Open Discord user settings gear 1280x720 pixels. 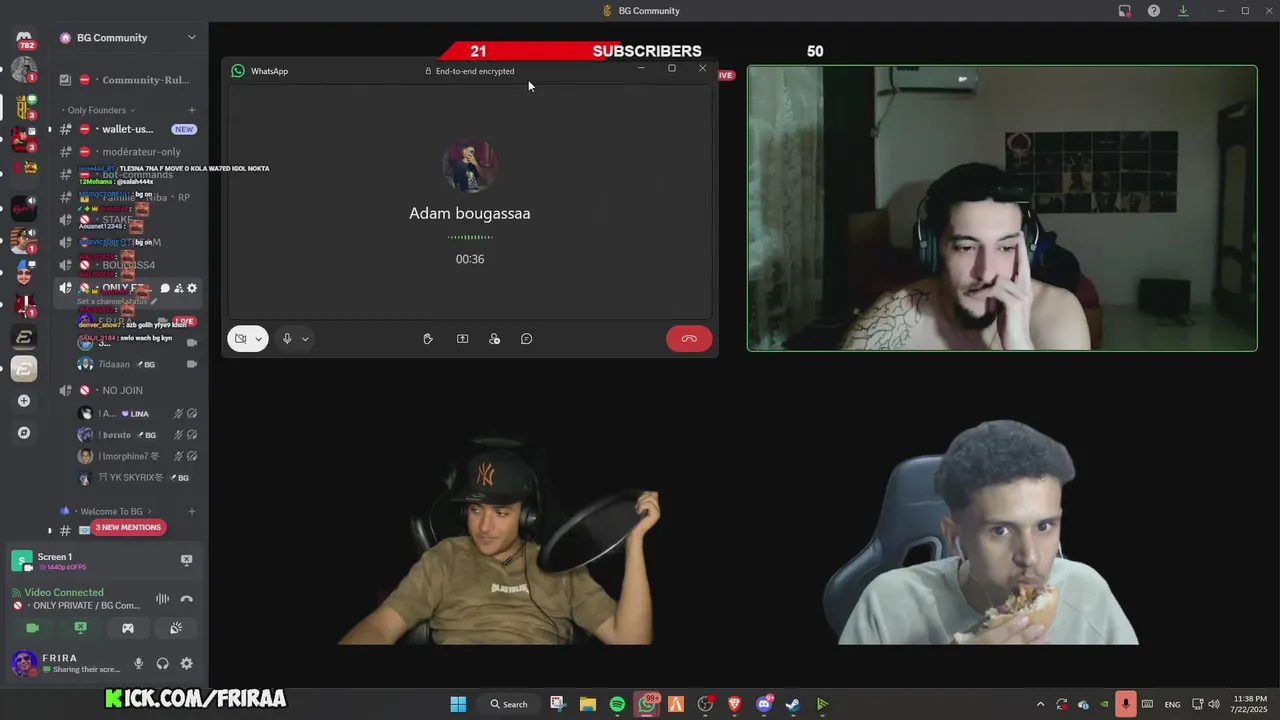click(x=186, y=663)
